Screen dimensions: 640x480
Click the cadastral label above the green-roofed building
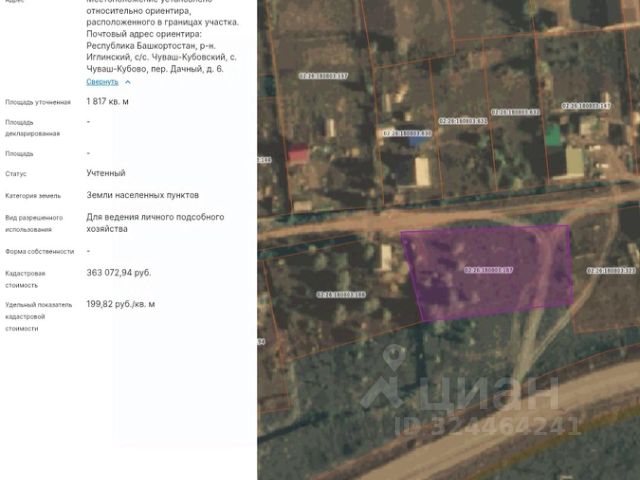[x=586, y=106]
